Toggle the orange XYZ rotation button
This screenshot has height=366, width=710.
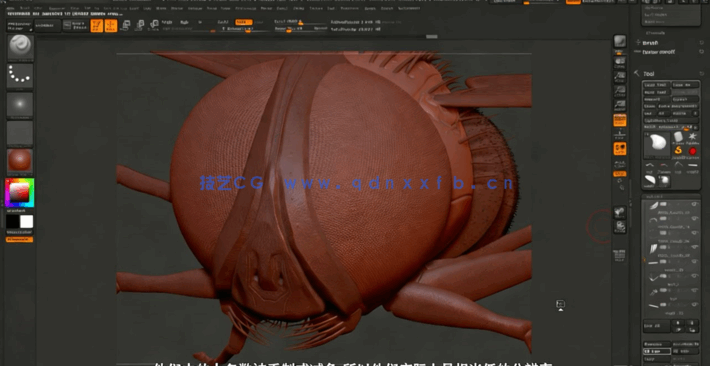(x=619, y=174)
